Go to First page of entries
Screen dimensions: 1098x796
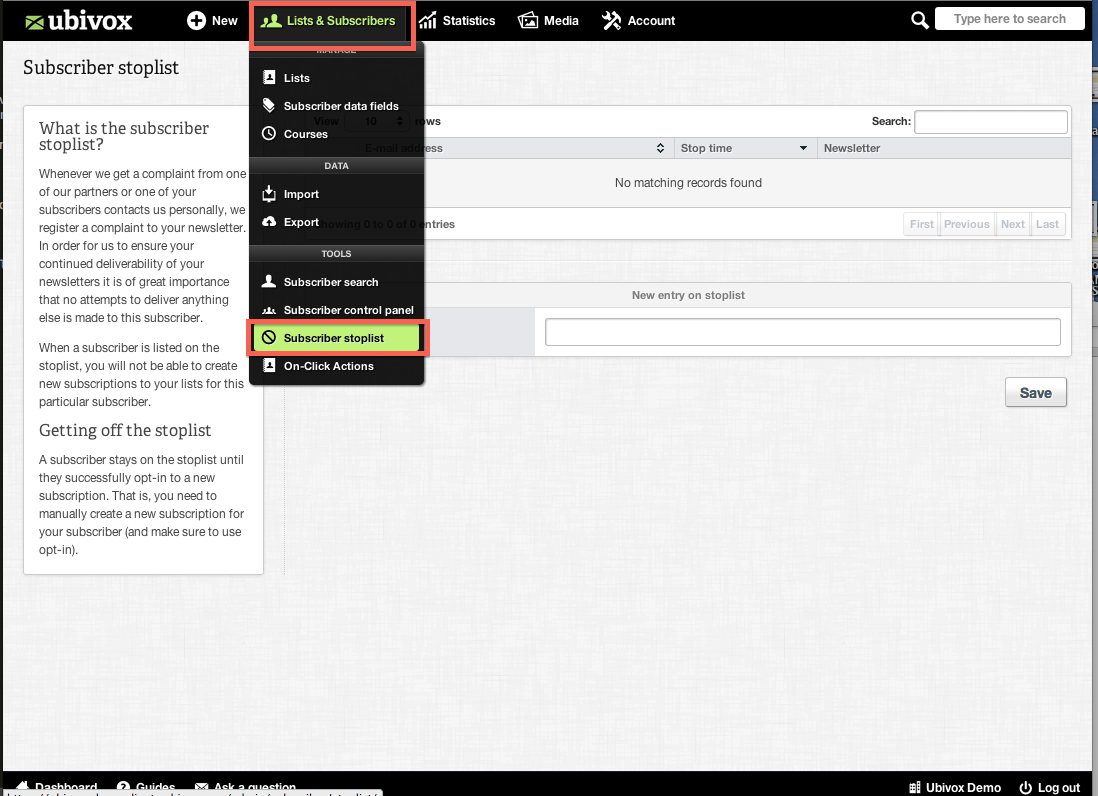tap(922, 224)
